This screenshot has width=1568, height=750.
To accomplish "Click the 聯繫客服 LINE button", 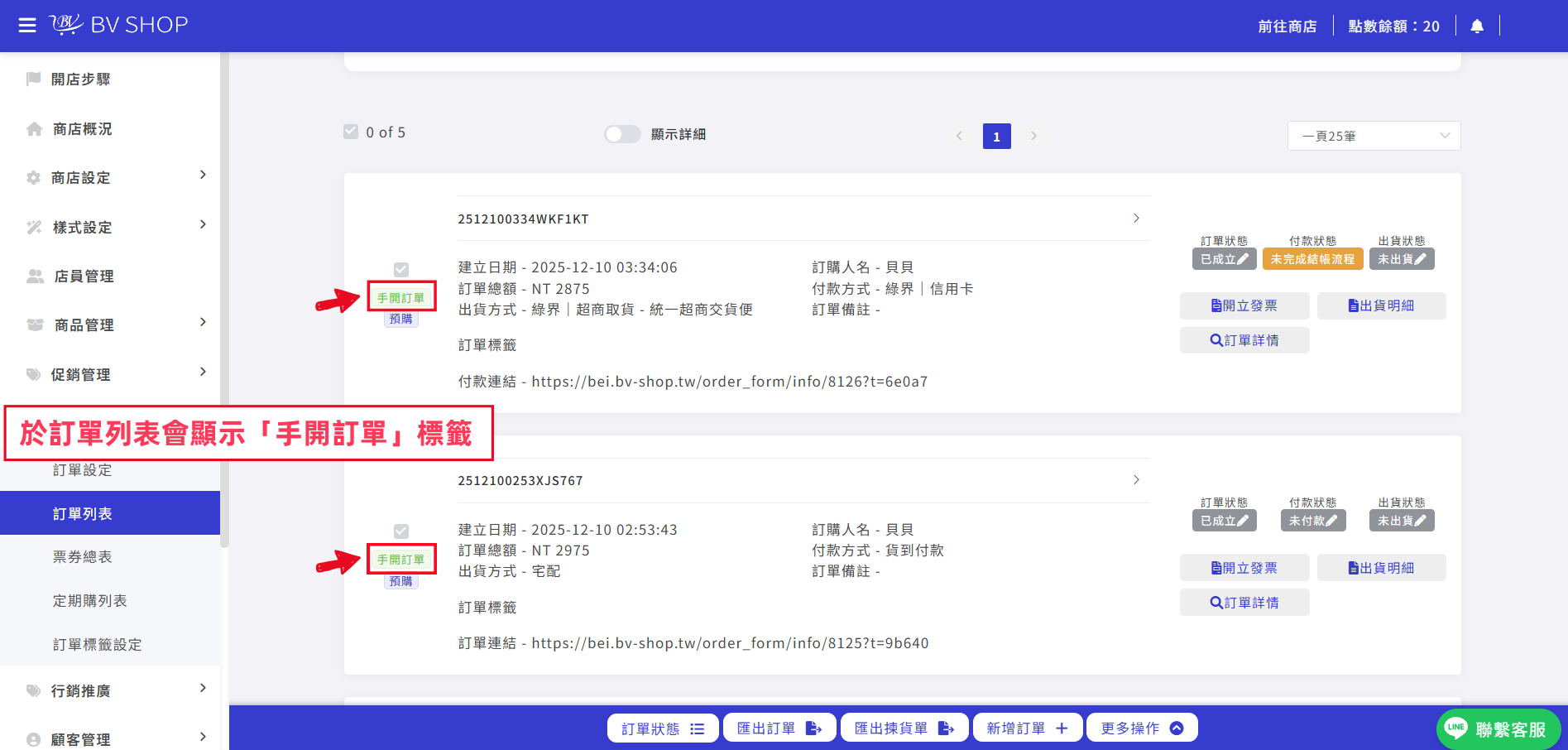I will [x=1498, y=729].
